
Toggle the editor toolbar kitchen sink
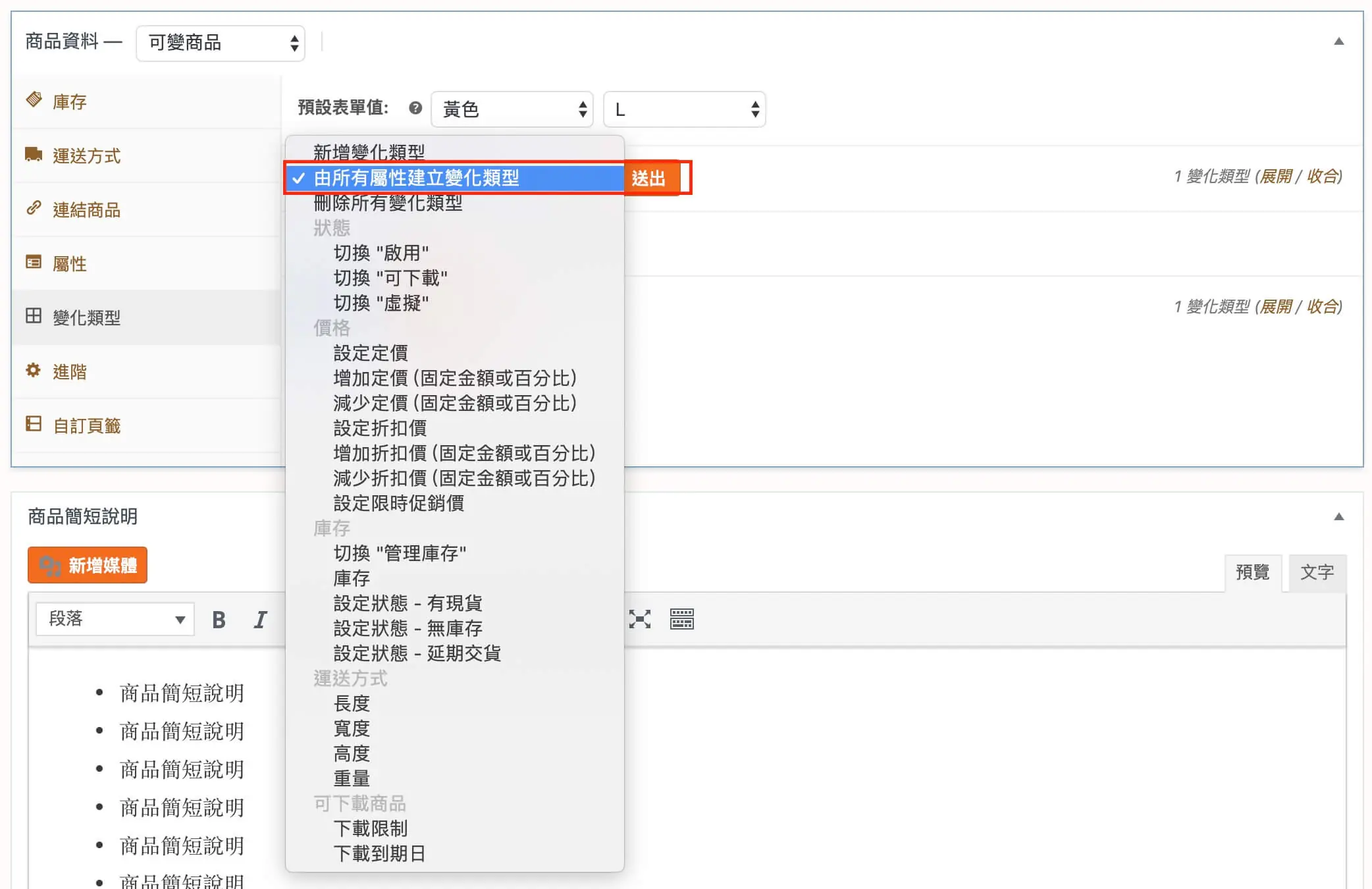[681, 619]
